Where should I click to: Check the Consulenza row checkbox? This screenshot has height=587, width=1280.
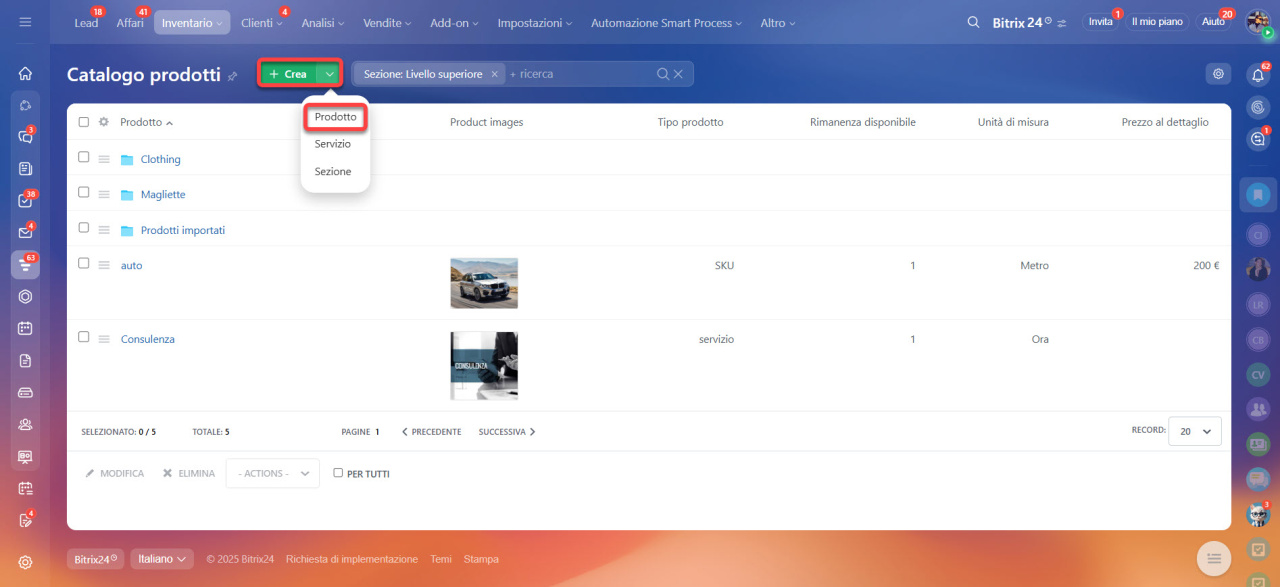tap(84, 337)
